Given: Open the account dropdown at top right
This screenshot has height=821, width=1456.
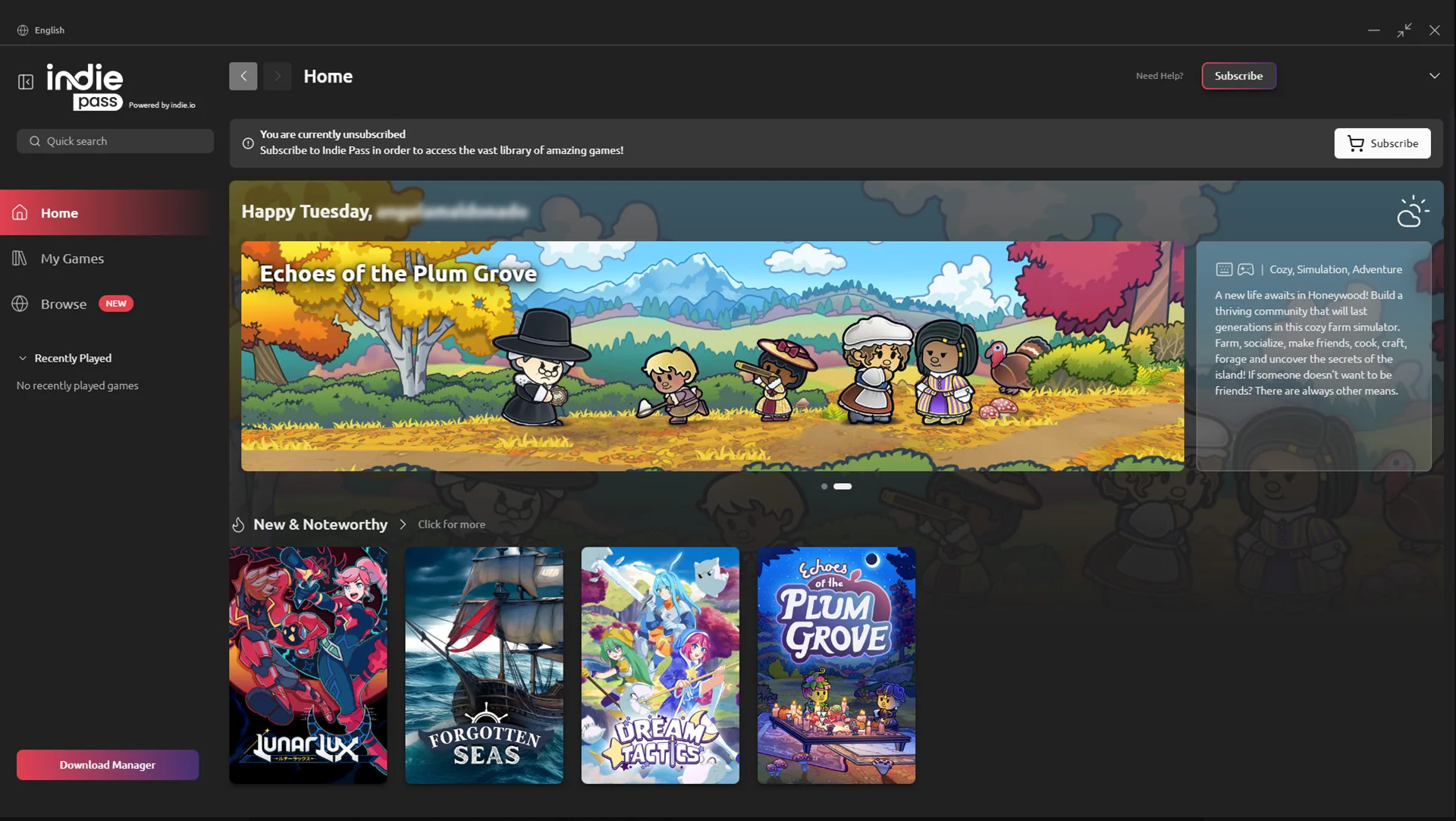Looking at the screenshot, I should click(1434, 76).
